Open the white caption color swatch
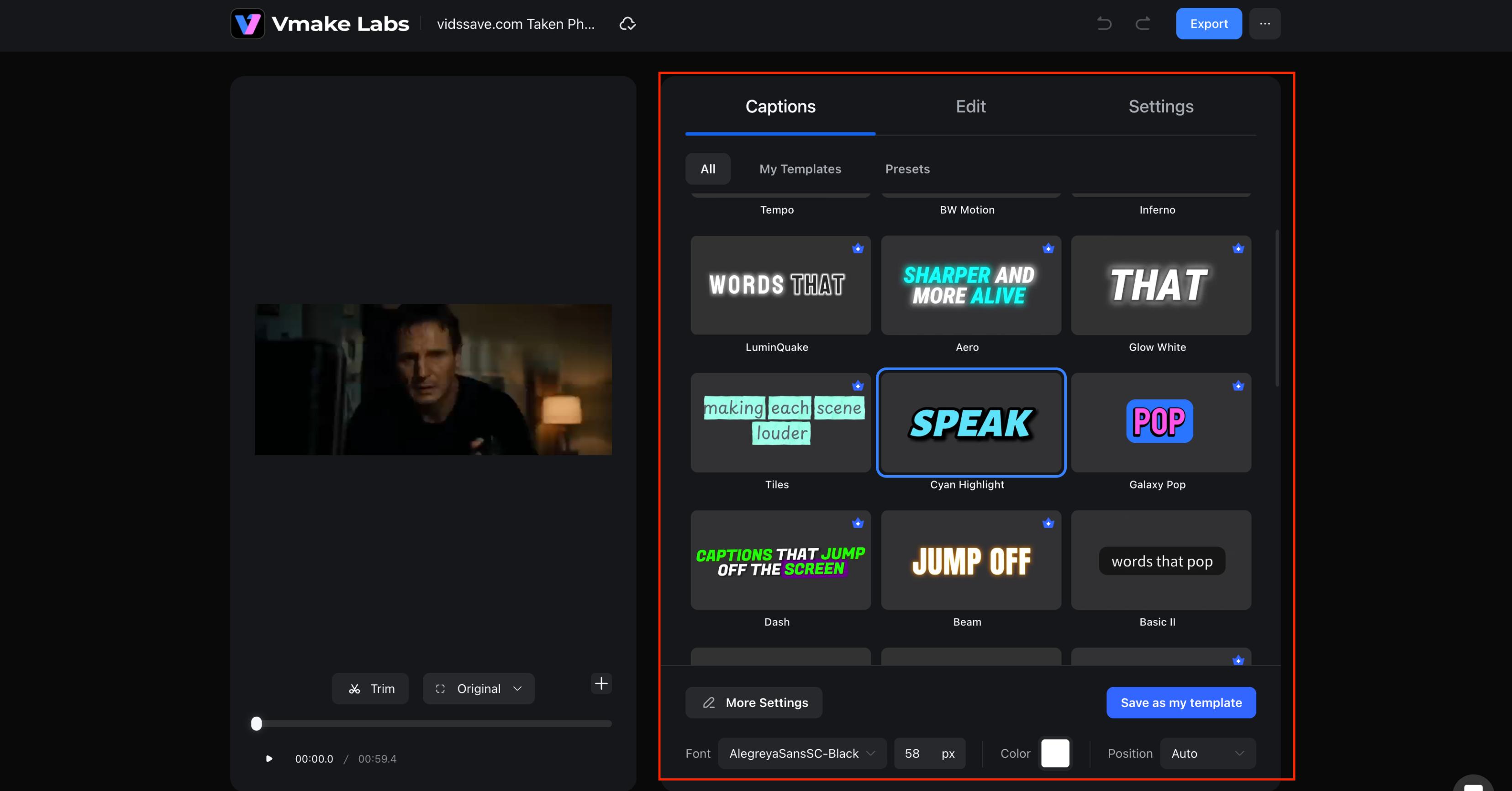The width and height of the screenshot is (1512, 791). pyautogui.click(x=1055, y=754)
